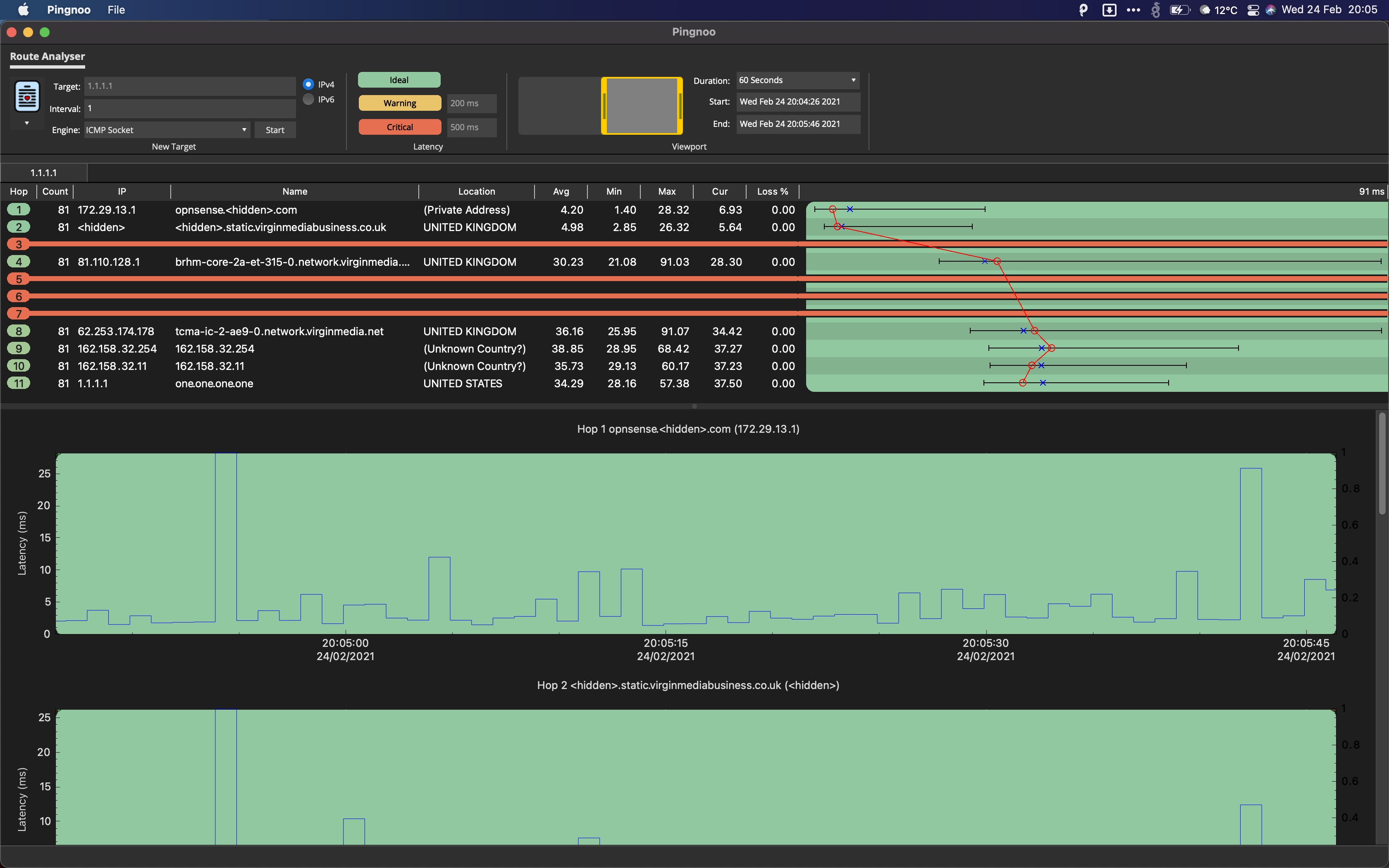Click the route analyser clipboard icon
The image size is (1389, 868).
click(27, 96)
